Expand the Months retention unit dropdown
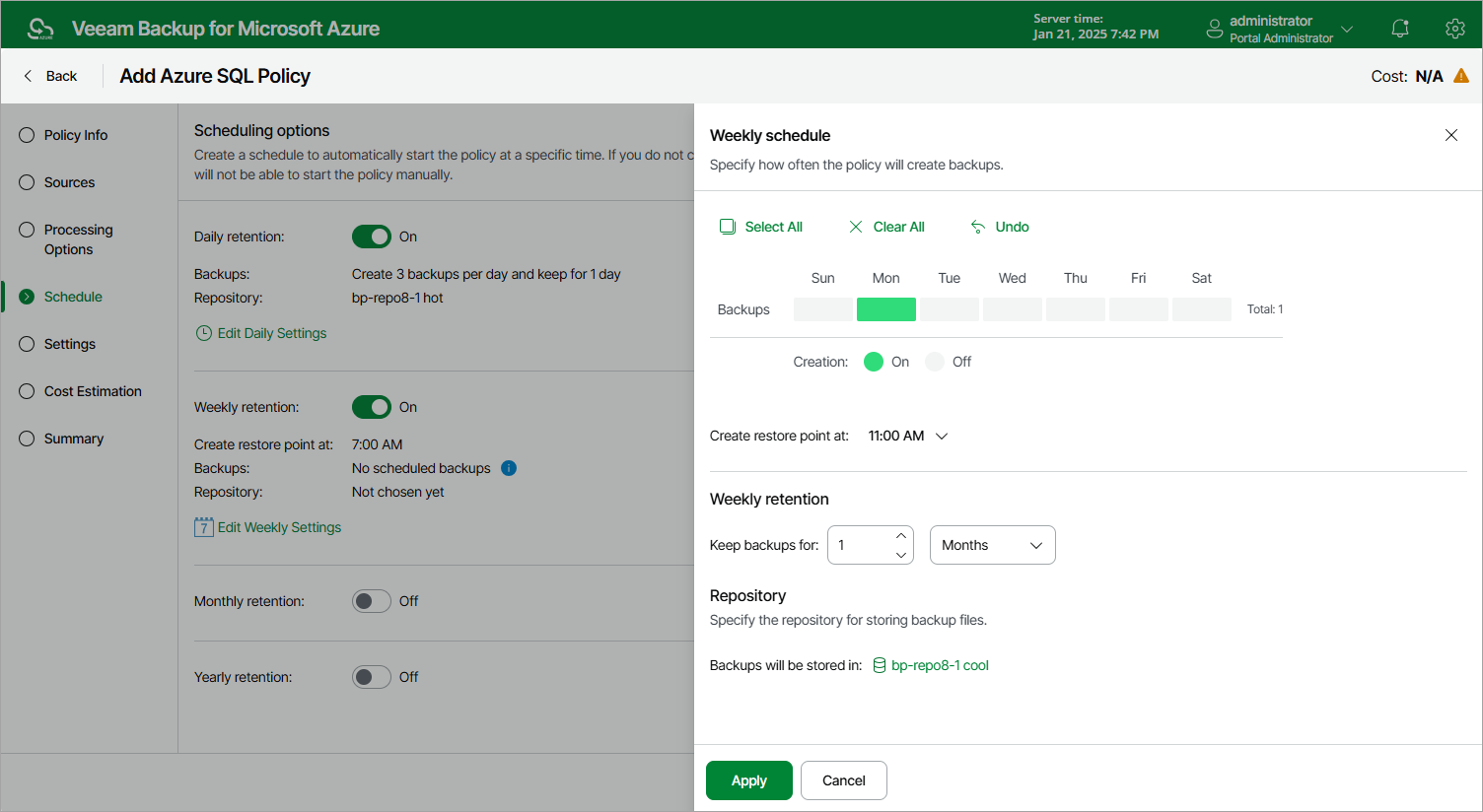 tap(993, 545)
